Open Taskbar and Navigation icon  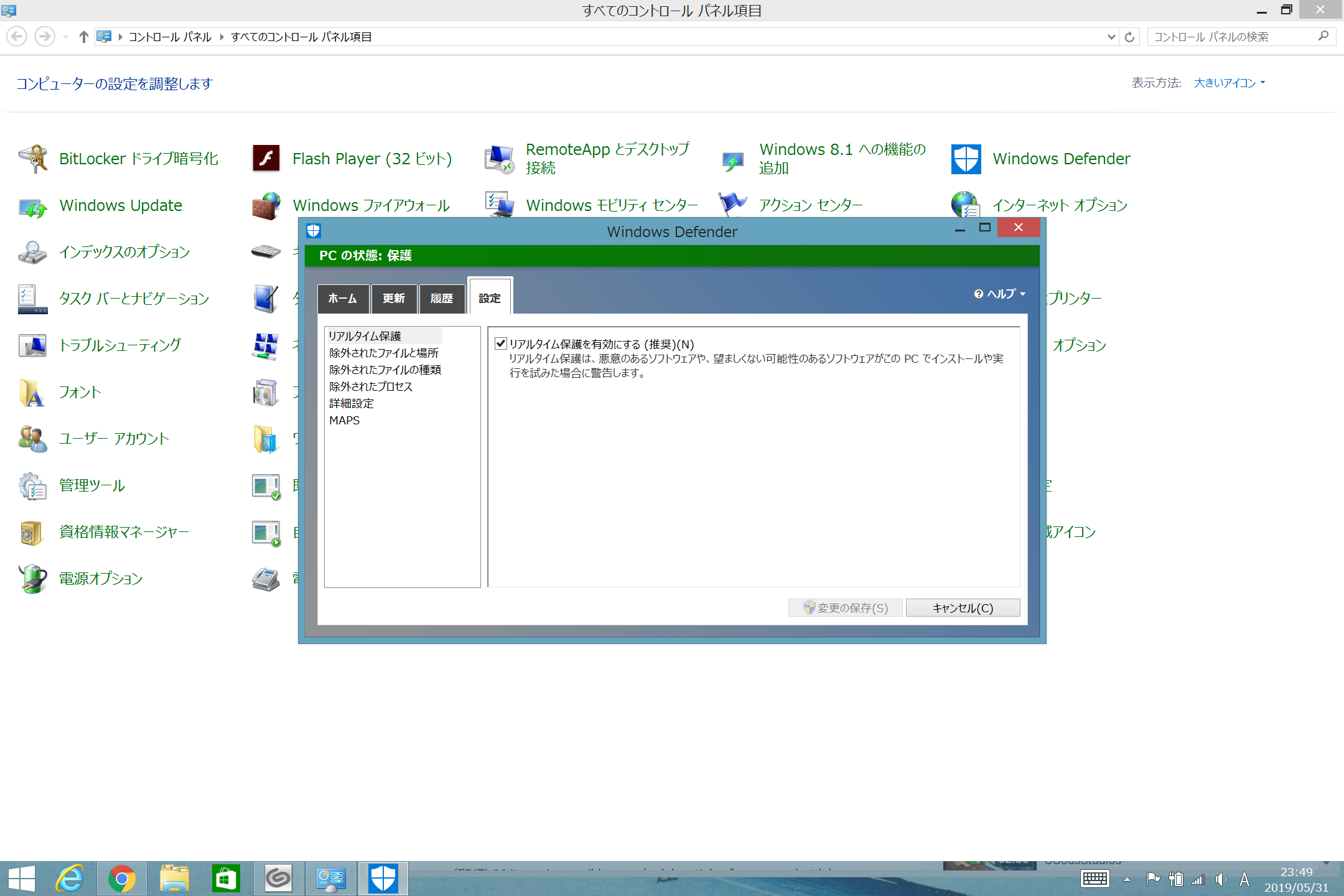(33, 299)
